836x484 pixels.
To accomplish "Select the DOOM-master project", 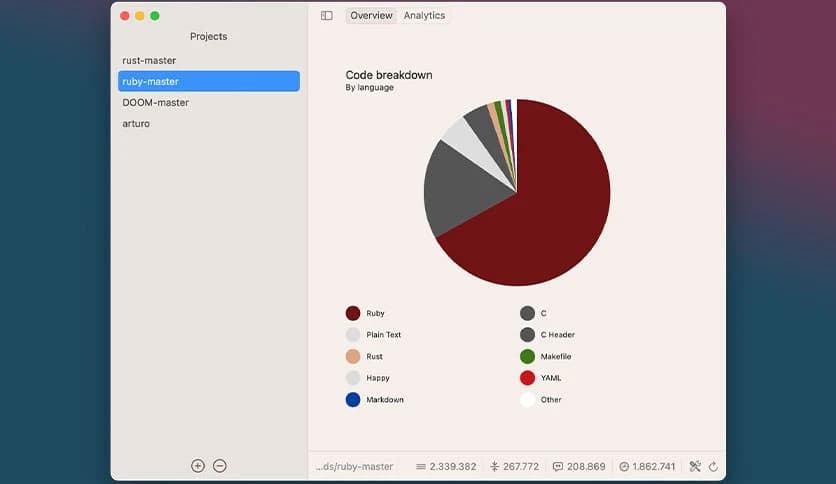I will (x=208, y=102).
